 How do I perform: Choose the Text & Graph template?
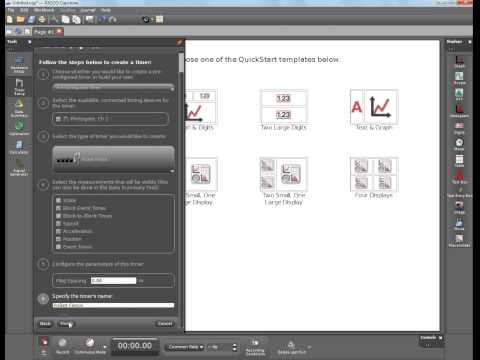click(x=374, y=110)
